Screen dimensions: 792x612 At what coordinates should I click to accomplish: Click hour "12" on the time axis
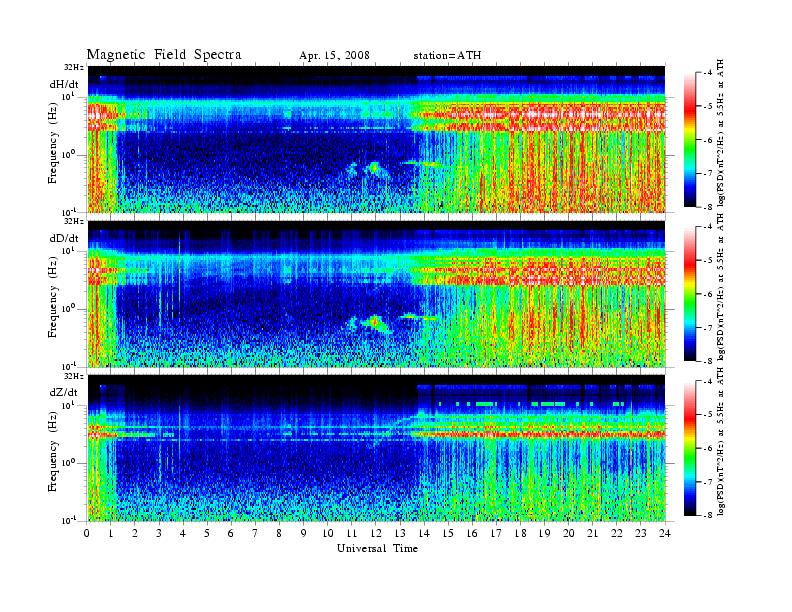[375, 533]
